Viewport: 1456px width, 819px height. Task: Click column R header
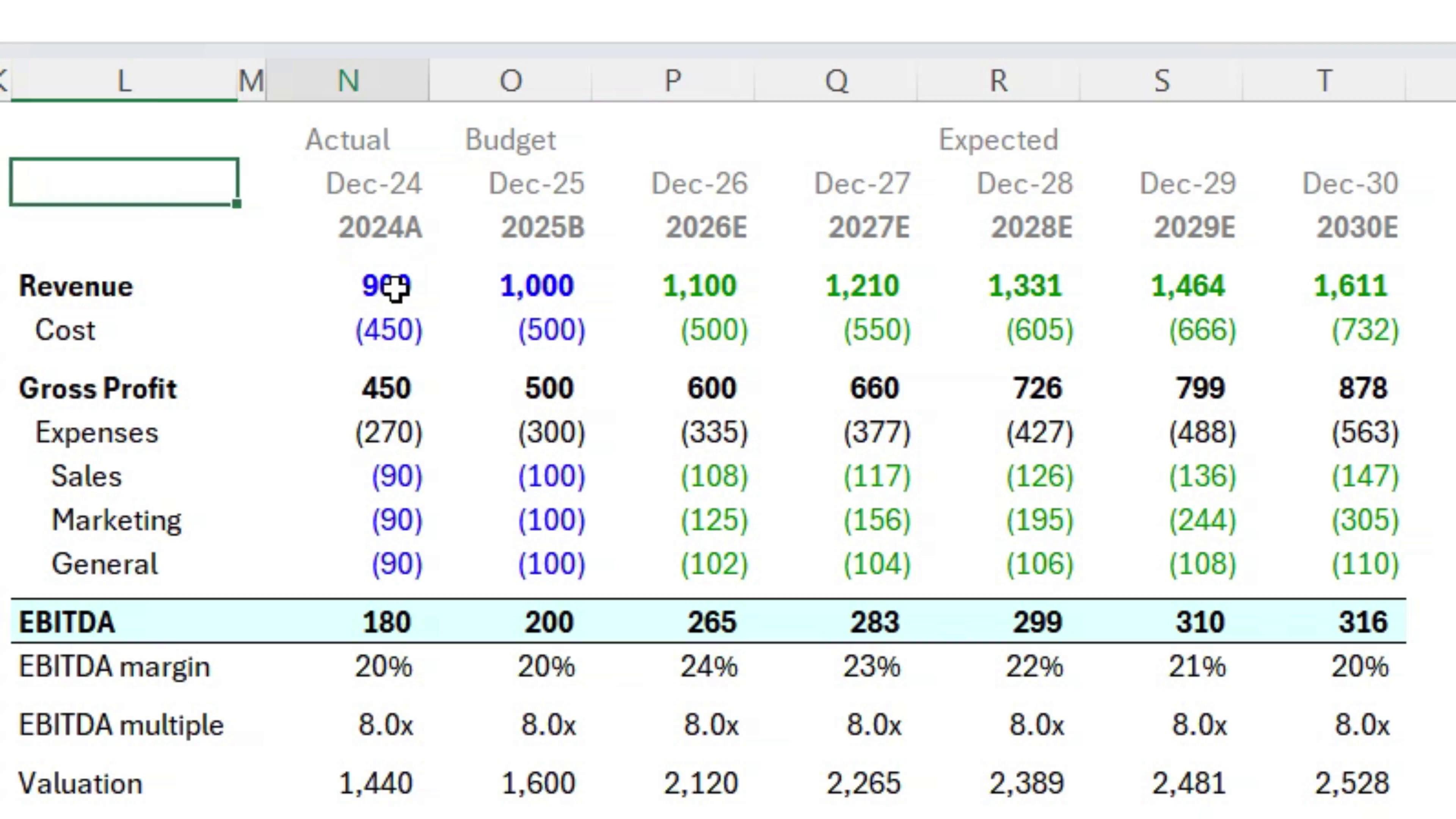point(998,81)
